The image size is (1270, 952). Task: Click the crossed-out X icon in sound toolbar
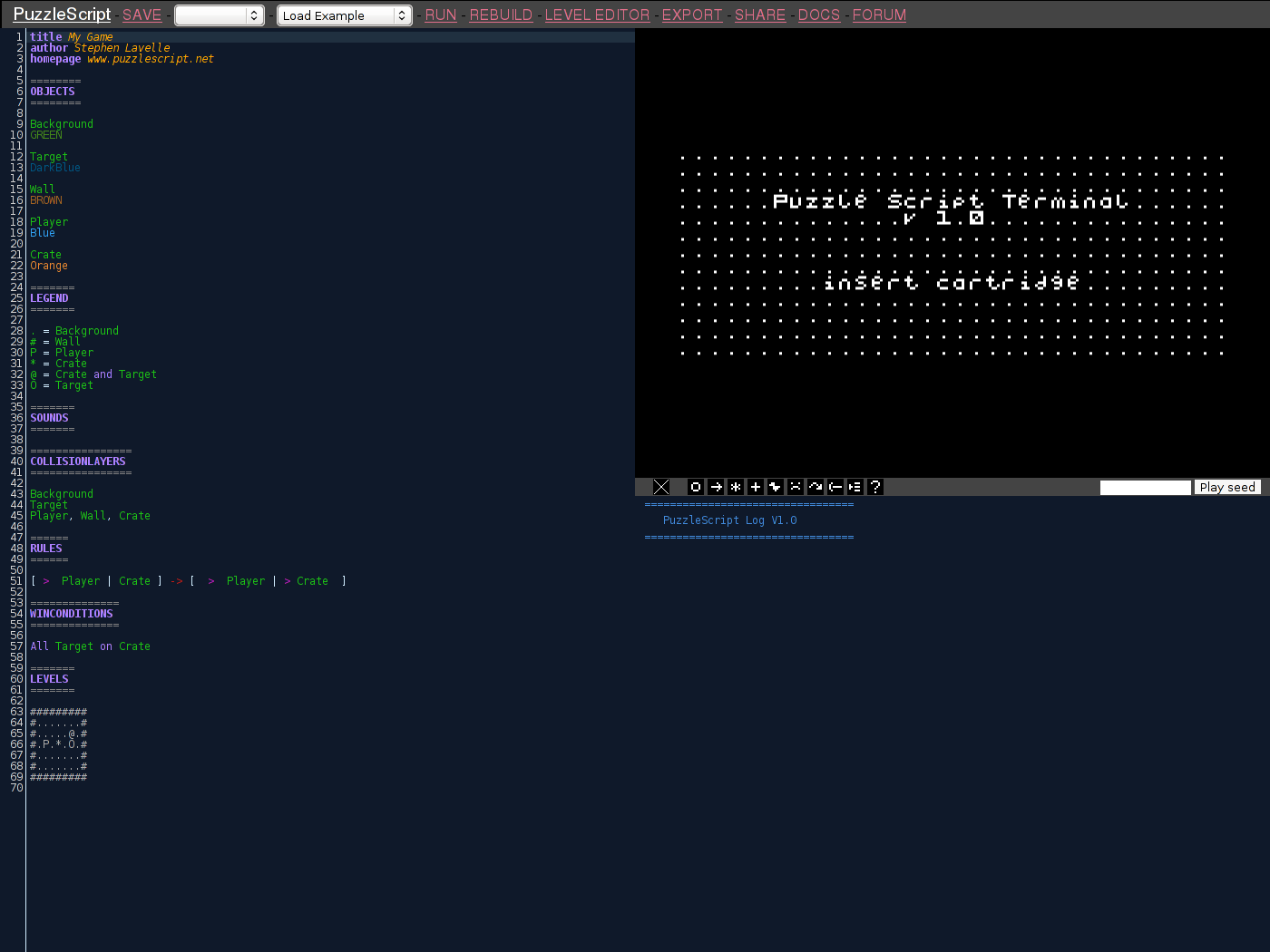tap(661, 487)
